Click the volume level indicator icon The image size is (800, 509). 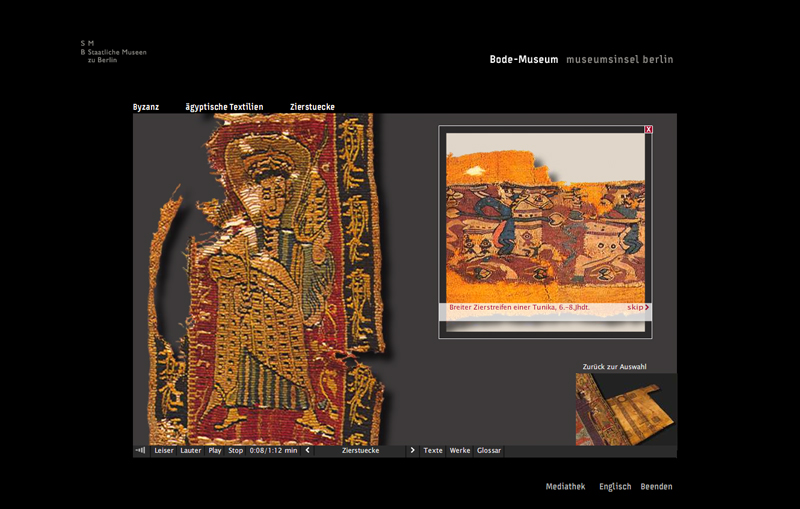point(140,450)
